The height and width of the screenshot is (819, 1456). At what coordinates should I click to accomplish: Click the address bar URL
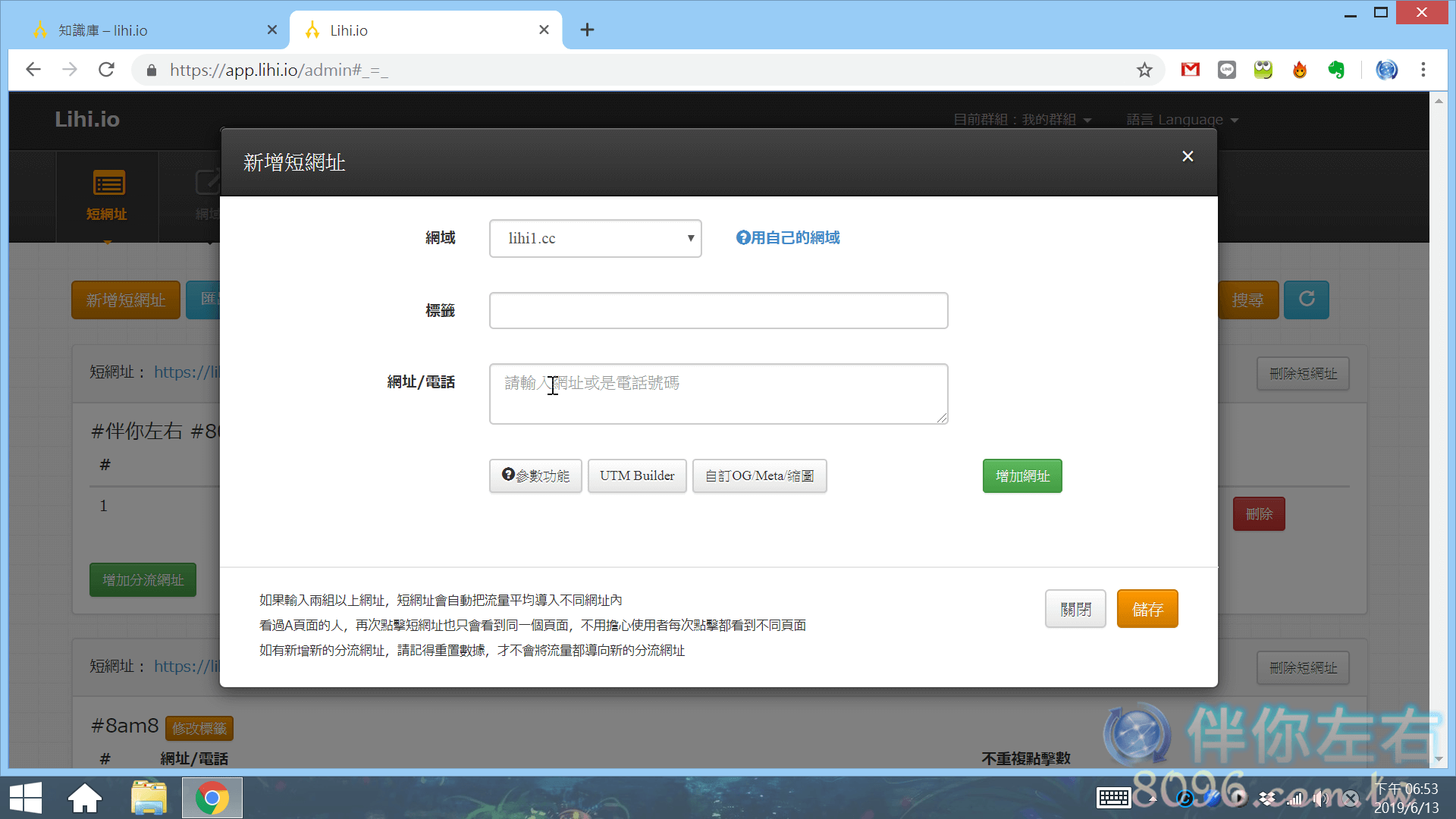click(x=279, y=70)
